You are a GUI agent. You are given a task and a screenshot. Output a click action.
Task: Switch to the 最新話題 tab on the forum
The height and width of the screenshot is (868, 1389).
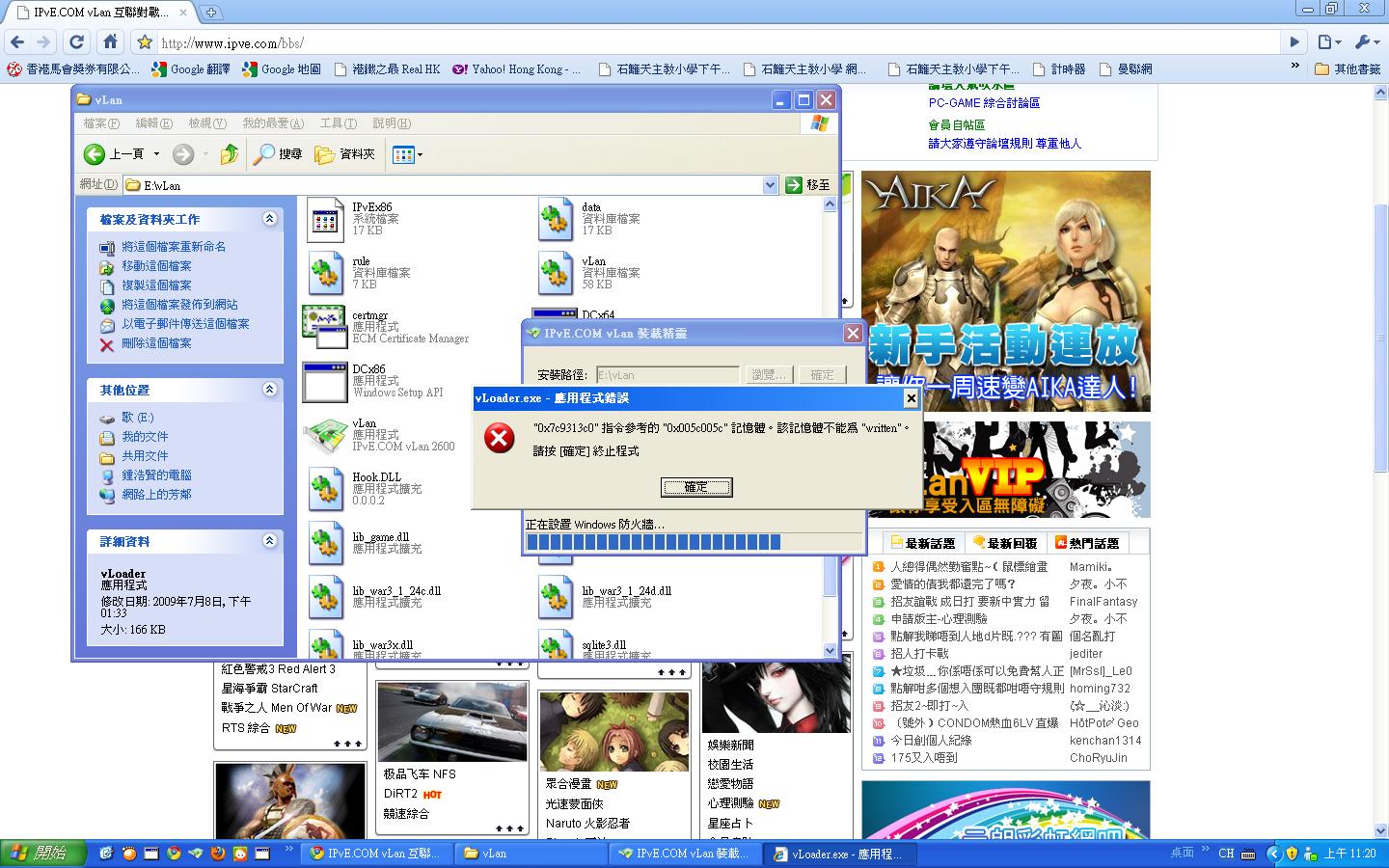pos(923,543)
